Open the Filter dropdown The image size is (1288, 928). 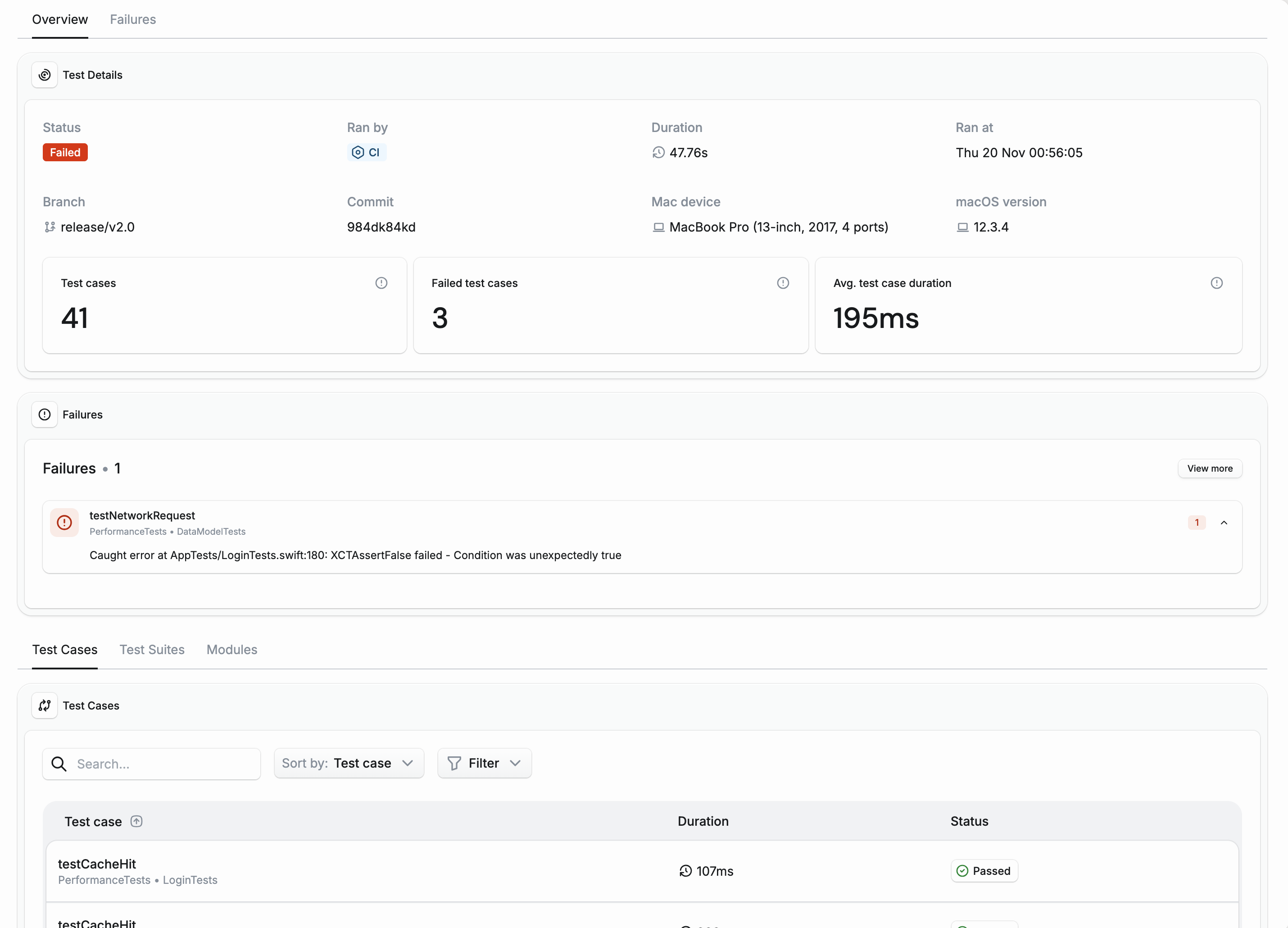point(484,763)
